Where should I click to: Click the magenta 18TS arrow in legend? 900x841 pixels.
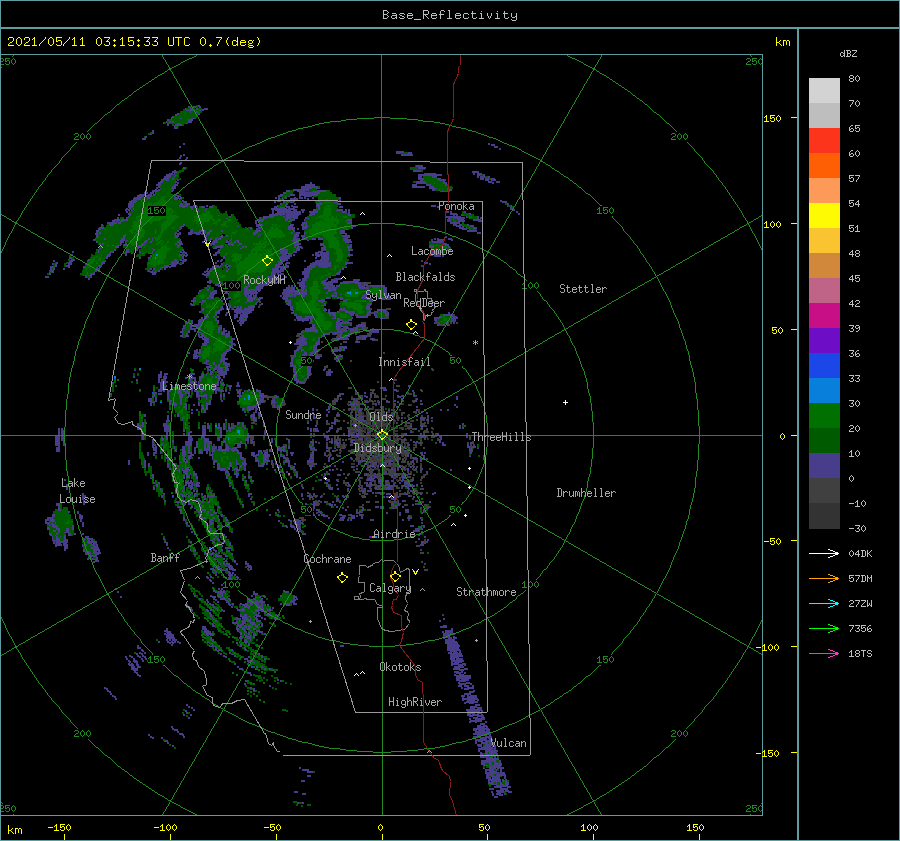[x=824, y=653]
